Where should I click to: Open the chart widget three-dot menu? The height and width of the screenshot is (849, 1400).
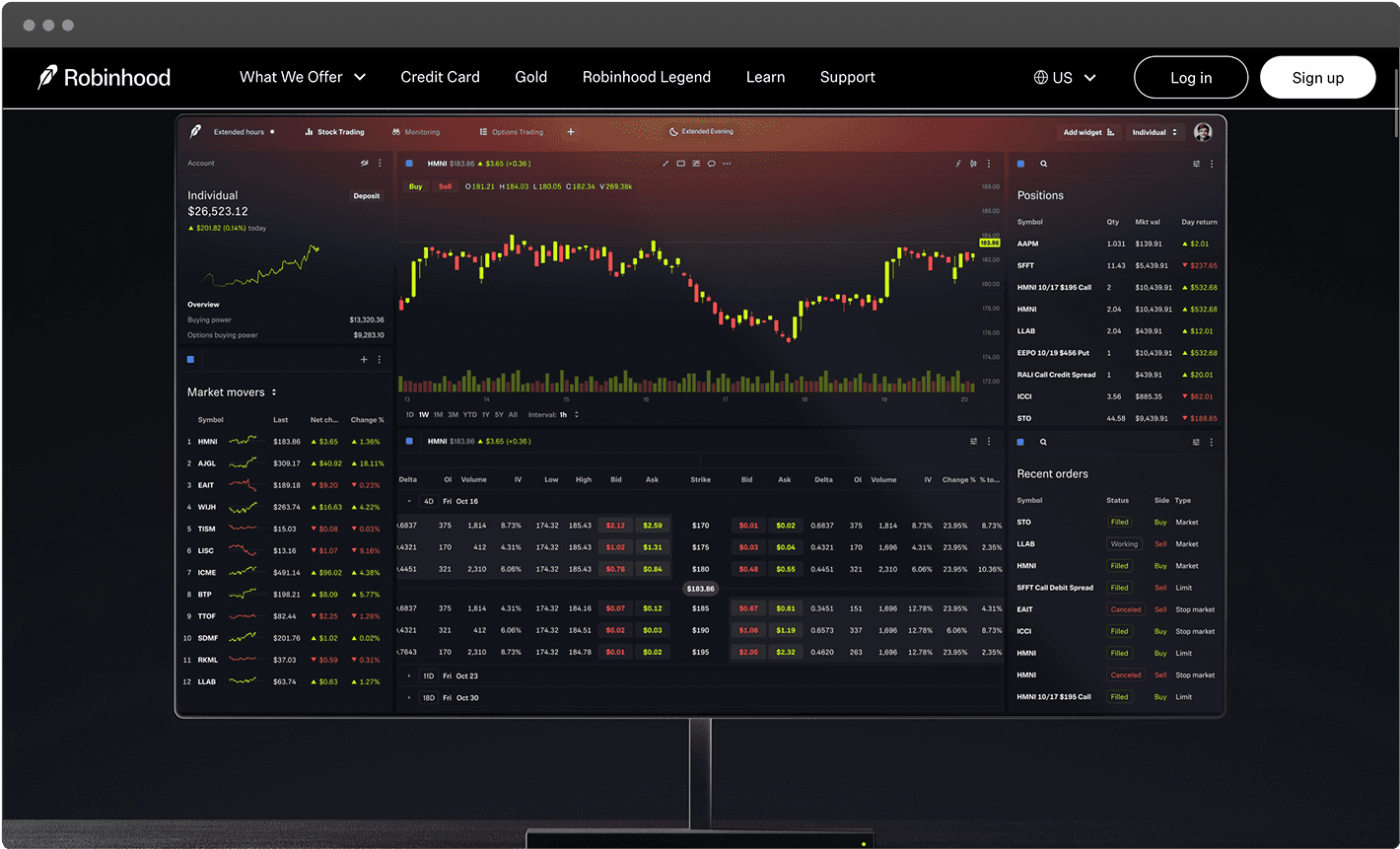click(989, 164)
